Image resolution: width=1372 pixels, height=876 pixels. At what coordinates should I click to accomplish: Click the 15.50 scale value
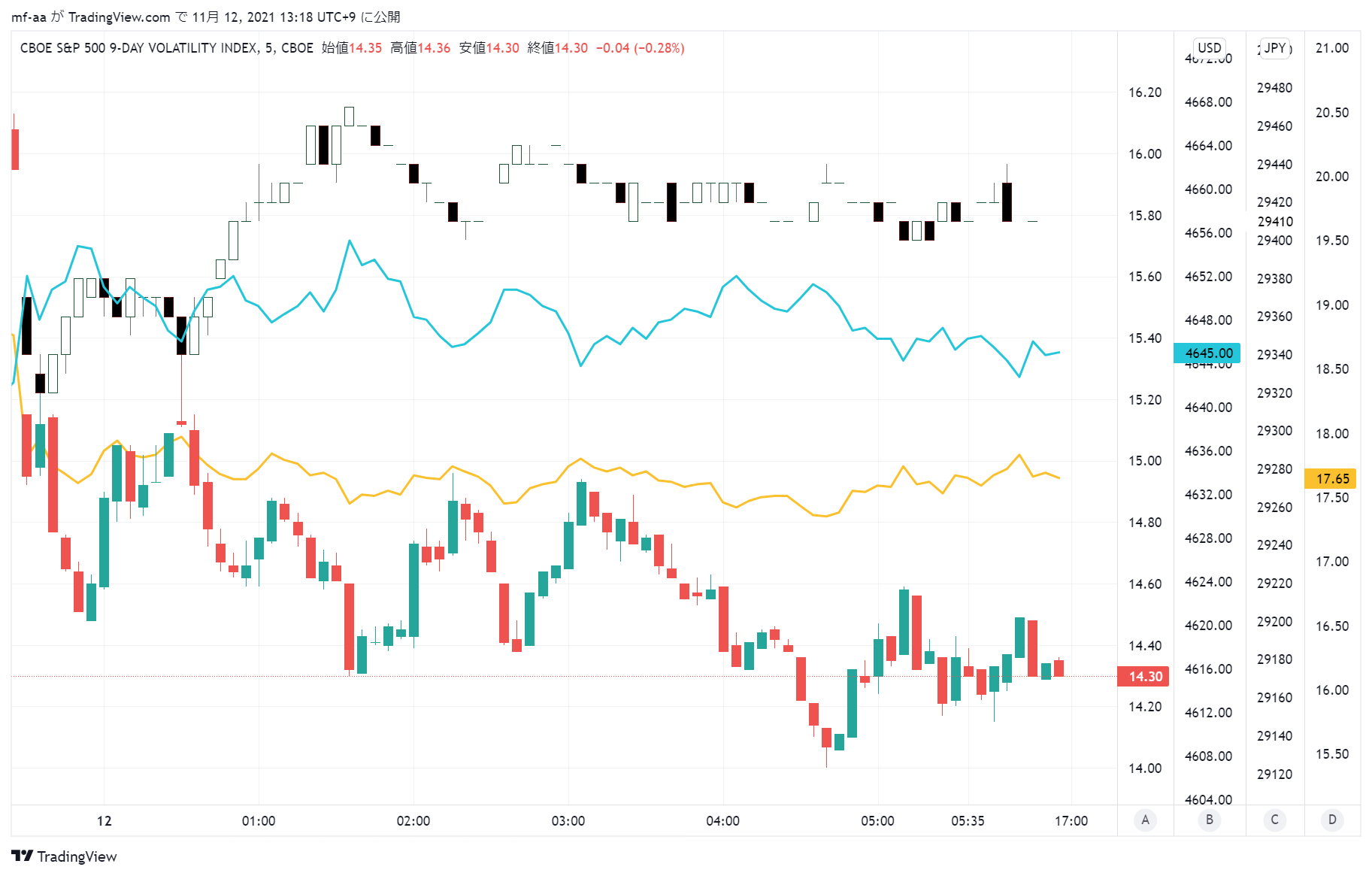pos(1332,753)
